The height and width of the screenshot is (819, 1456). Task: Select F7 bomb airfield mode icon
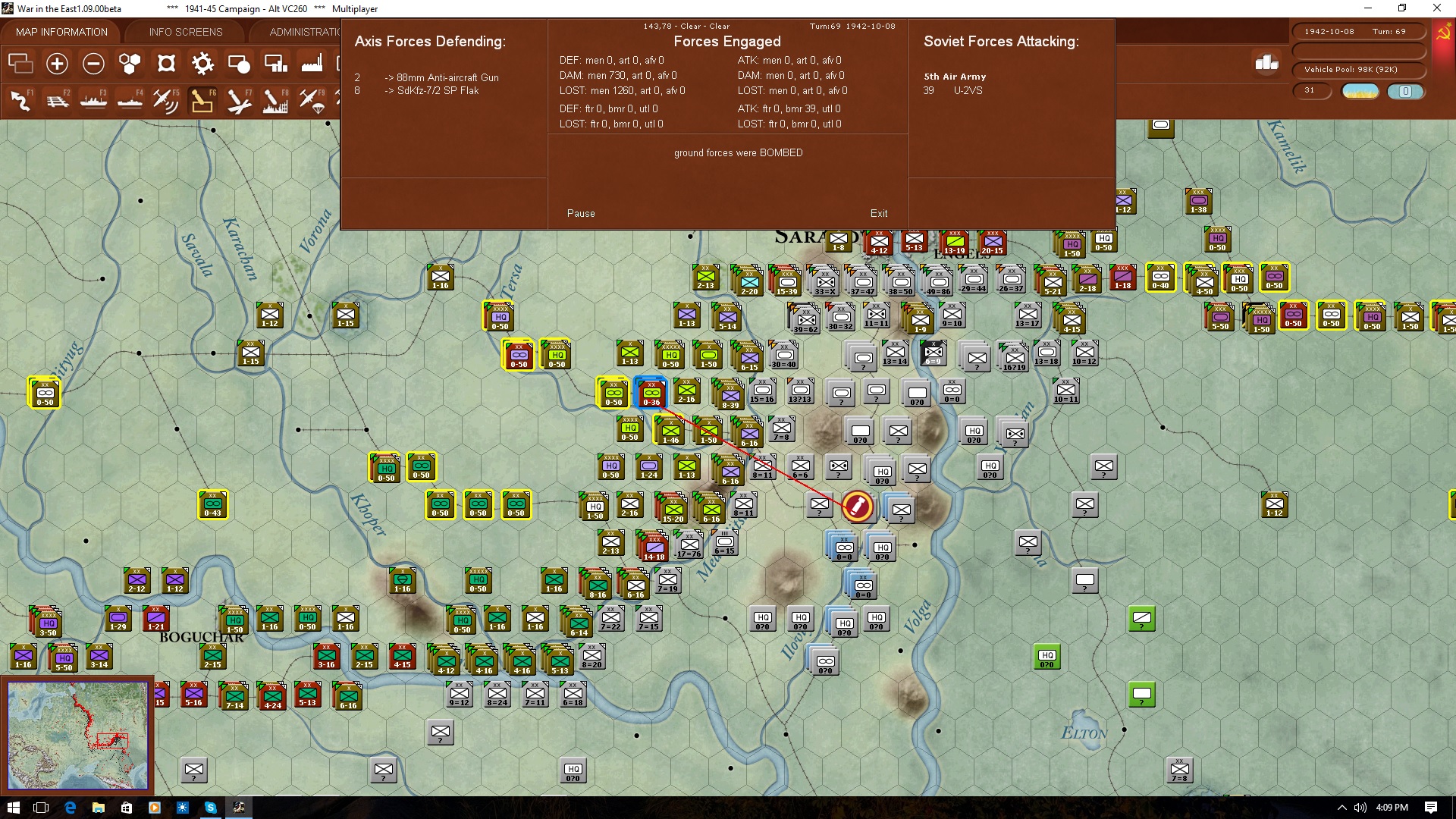coord(239,101)
